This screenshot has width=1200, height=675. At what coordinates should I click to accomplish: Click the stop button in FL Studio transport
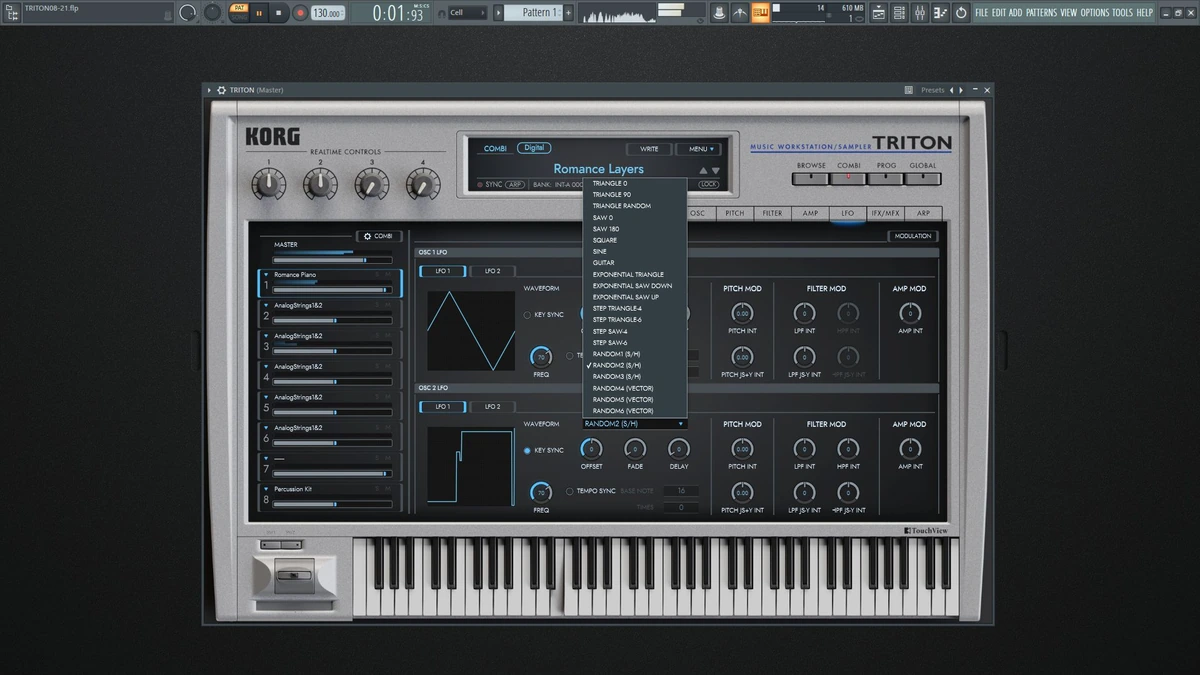279,13
